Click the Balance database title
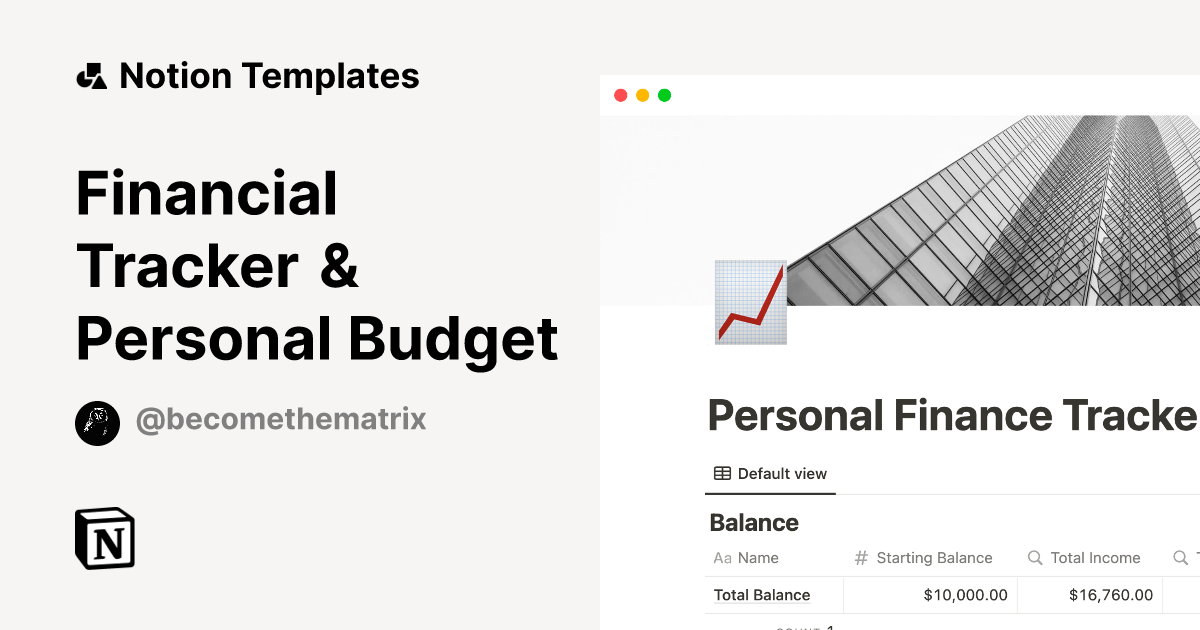 (x=753, y=522)
